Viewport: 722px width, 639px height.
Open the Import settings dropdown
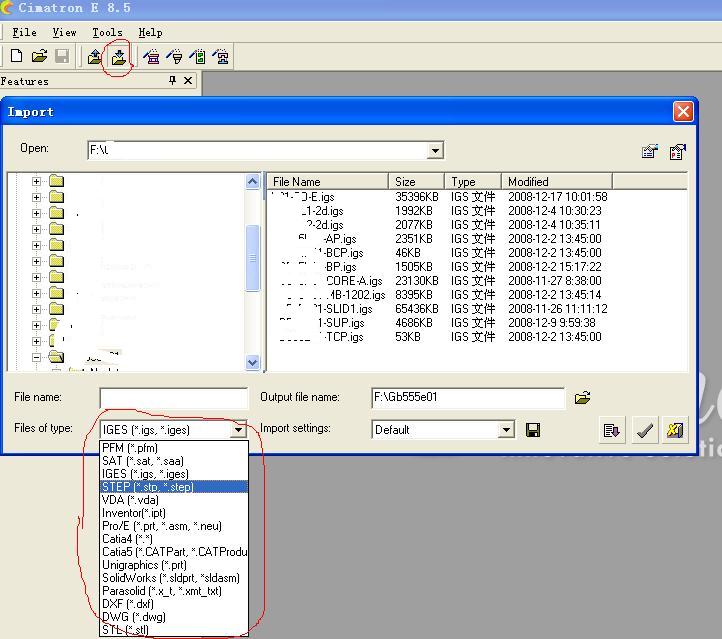click(506, 430)
